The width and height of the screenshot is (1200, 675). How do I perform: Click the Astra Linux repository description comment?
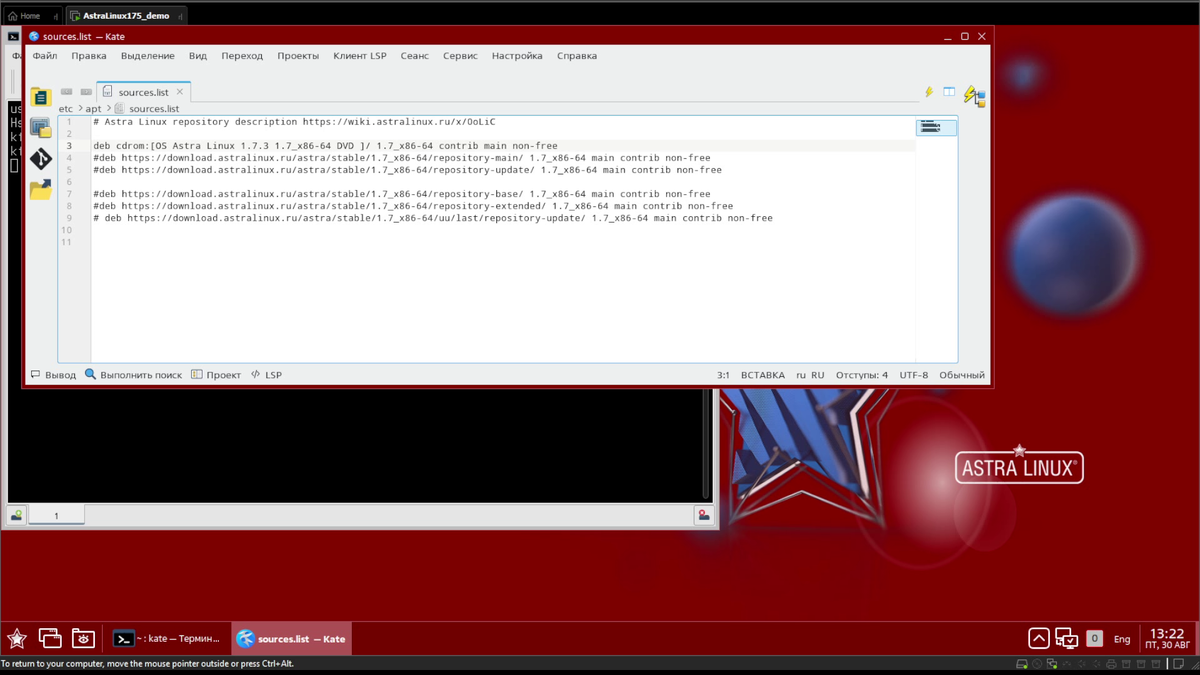[x=294, y=122]
